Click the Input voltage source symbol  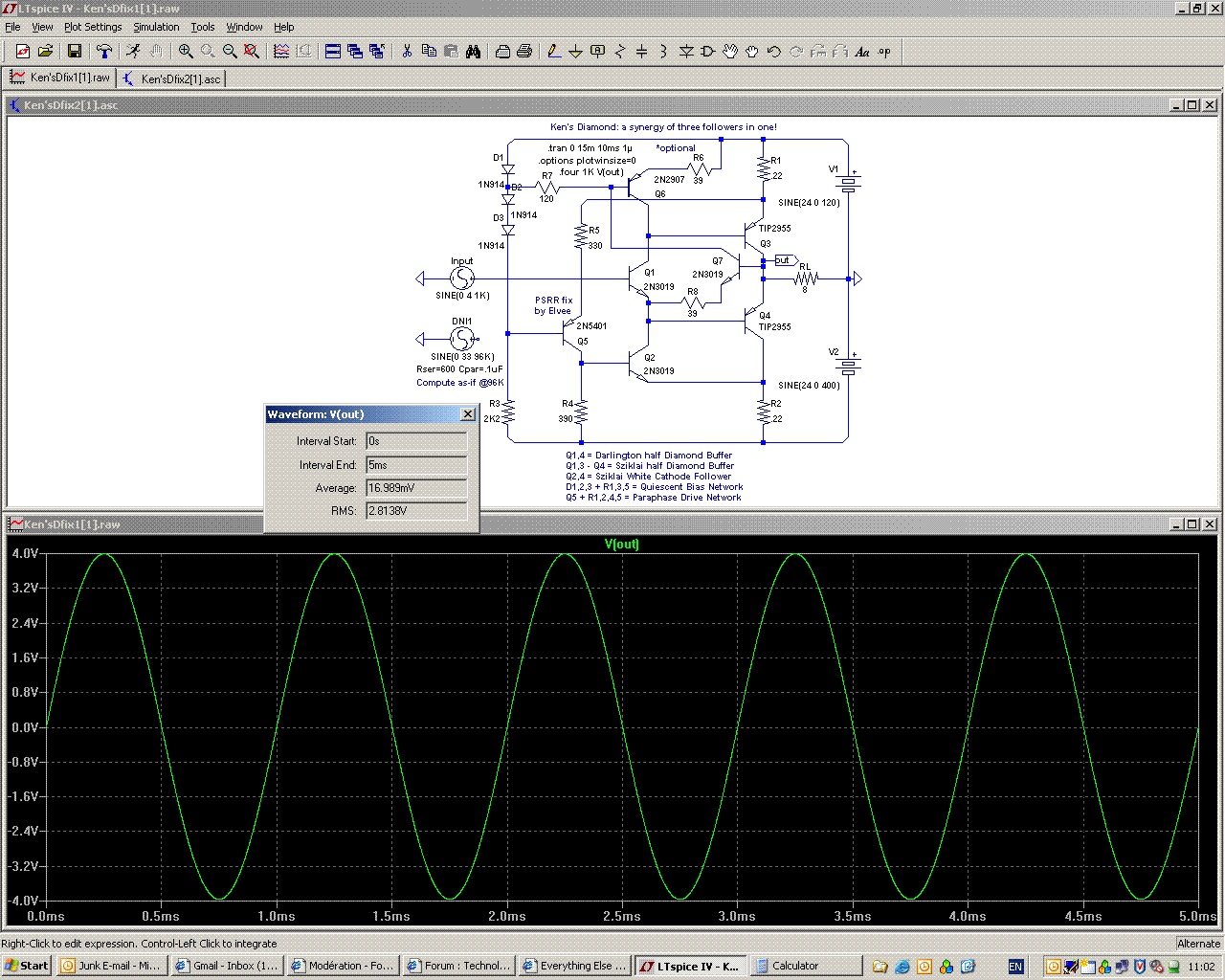(462, 278)
